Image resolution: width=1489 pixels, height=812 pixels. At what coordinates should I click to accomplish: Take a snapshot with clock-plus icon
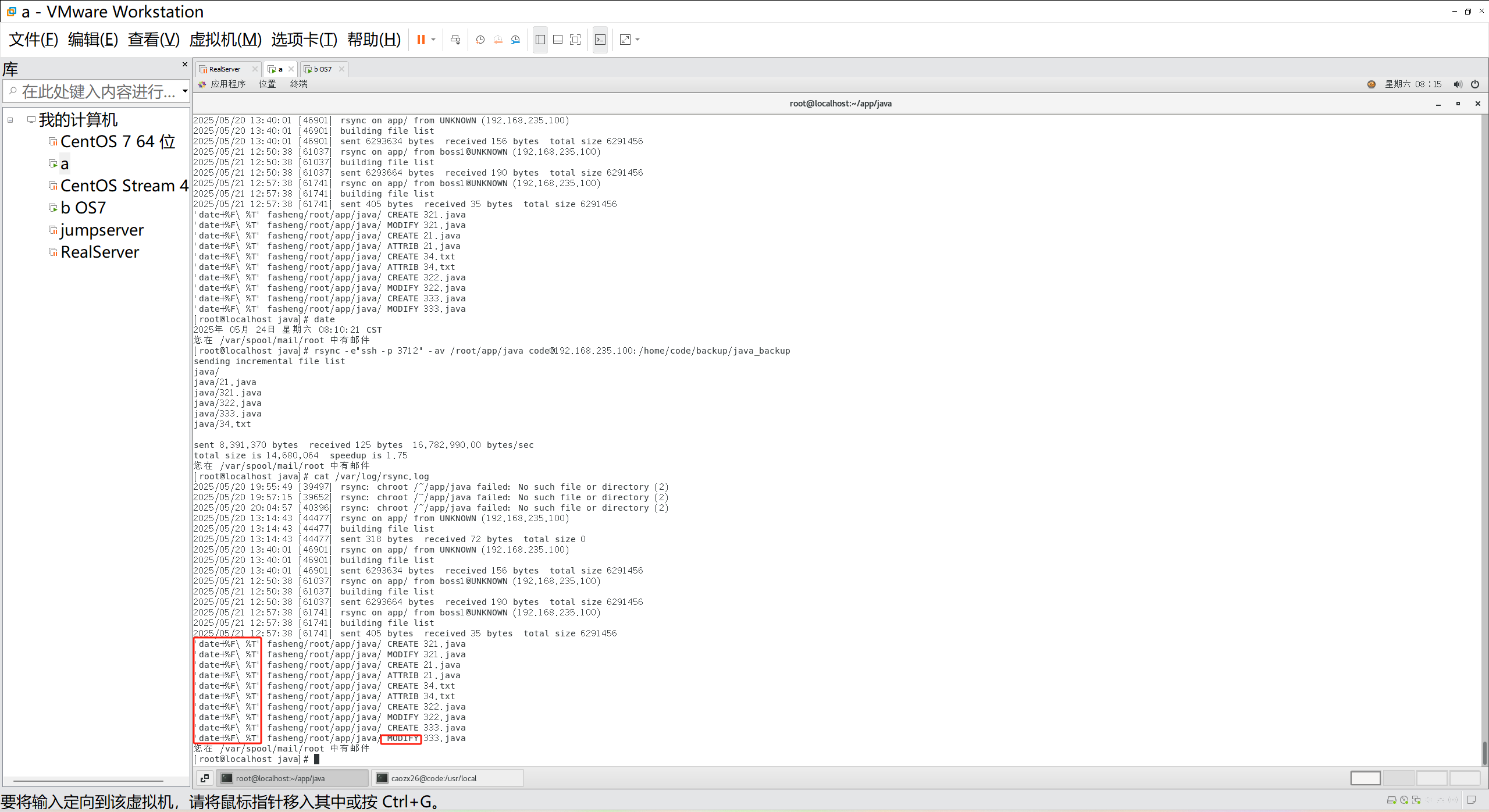(480, 40)
